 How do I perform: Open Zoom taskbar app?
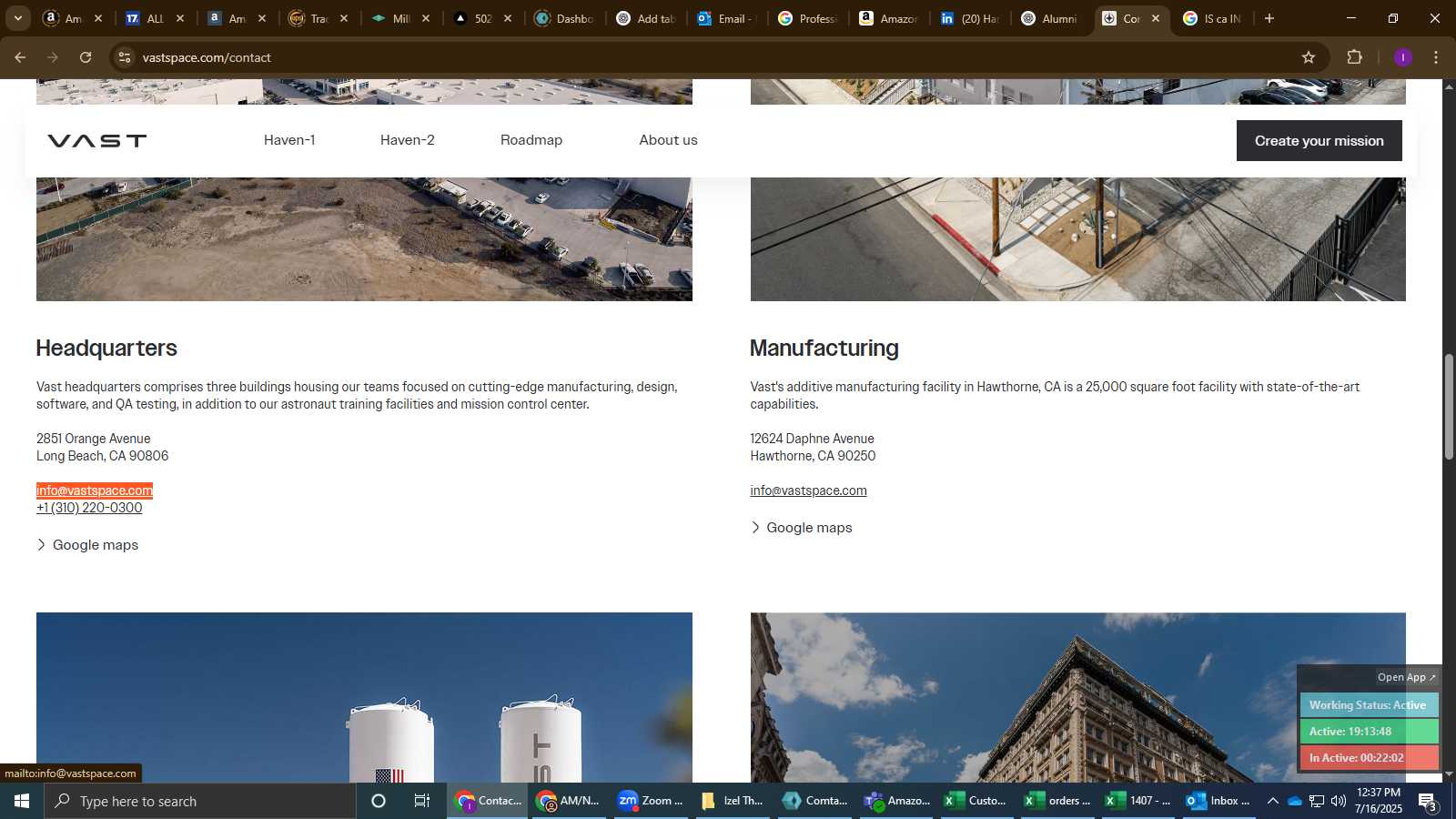point(650,801)
